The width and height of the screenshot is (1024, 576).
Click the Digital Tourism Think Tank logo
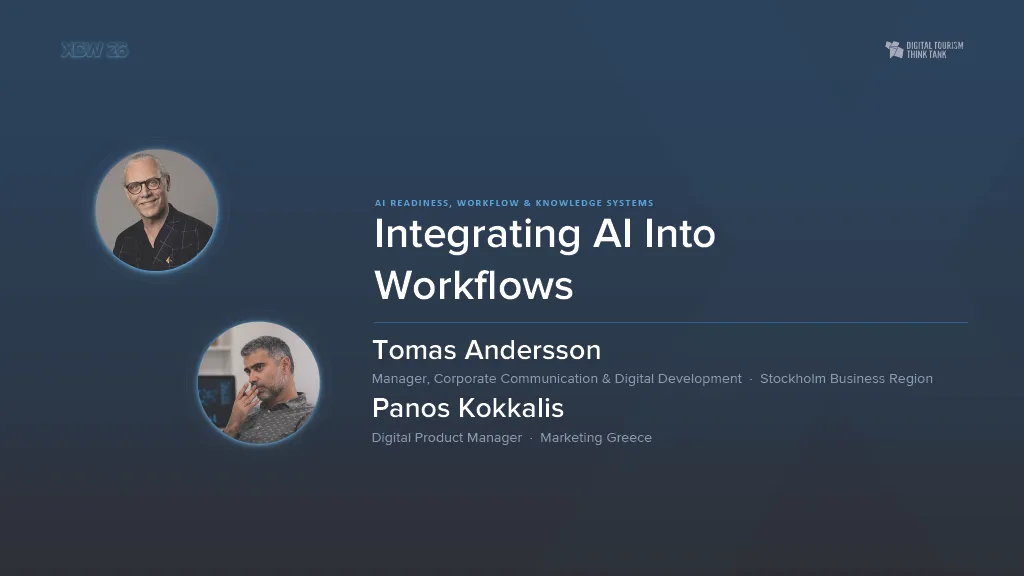click(x=924, y=50)
